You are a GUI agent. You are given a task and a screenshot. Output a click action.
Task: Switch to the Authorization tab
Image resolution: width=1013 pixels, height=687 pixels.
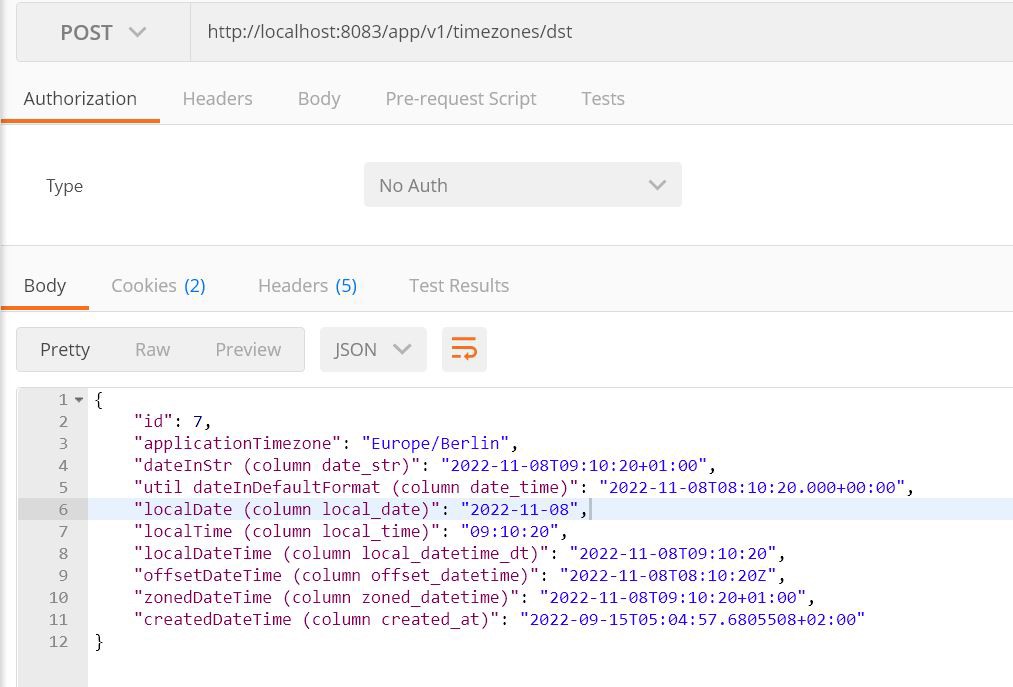[80, 99]
